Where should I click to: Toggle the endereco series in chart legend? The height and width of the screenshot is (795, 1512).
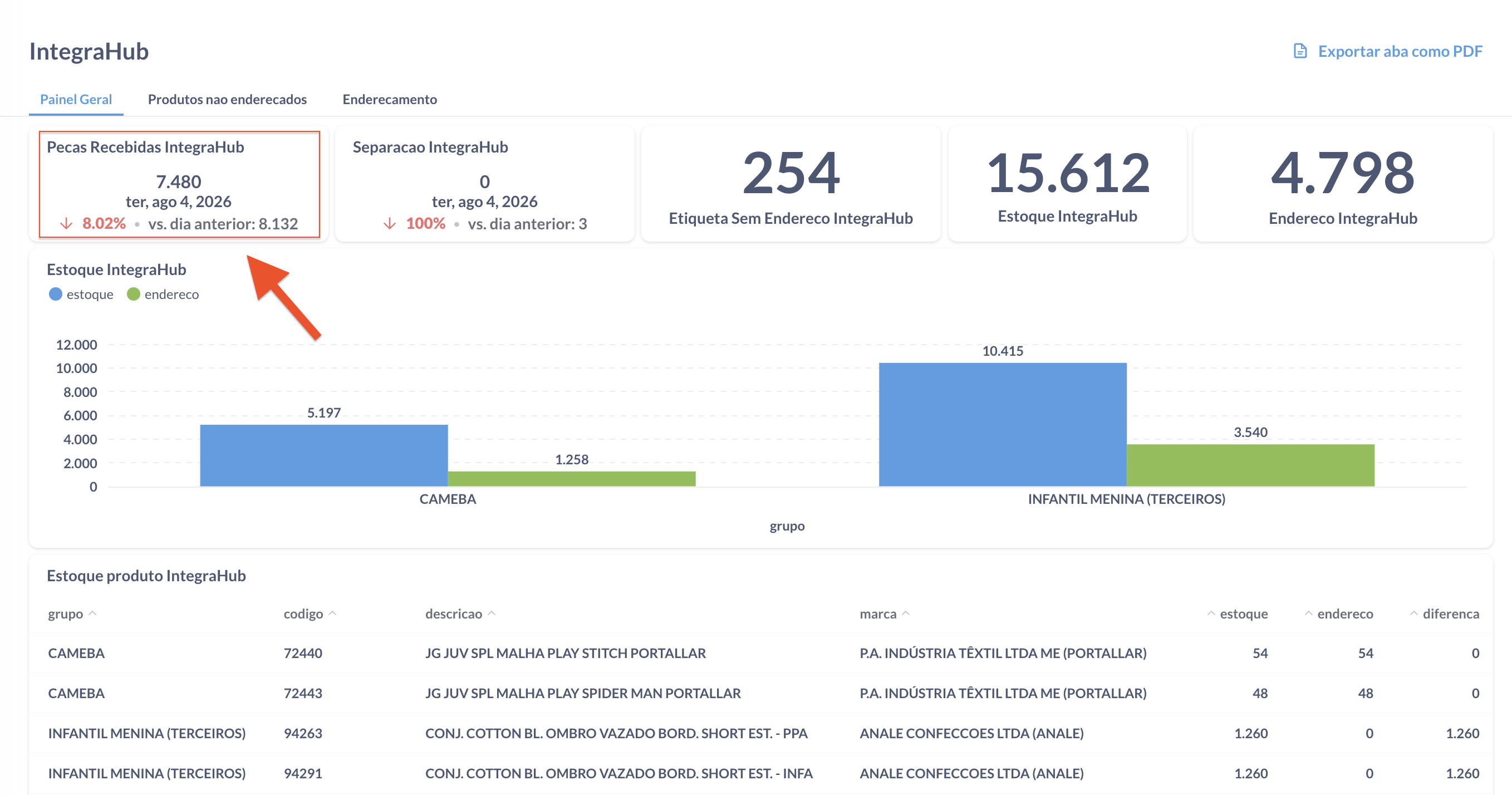click(x=163, y=294)
